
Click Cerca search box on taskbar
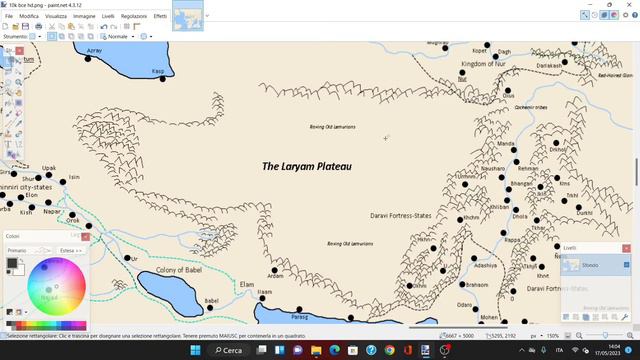[228, 350]
